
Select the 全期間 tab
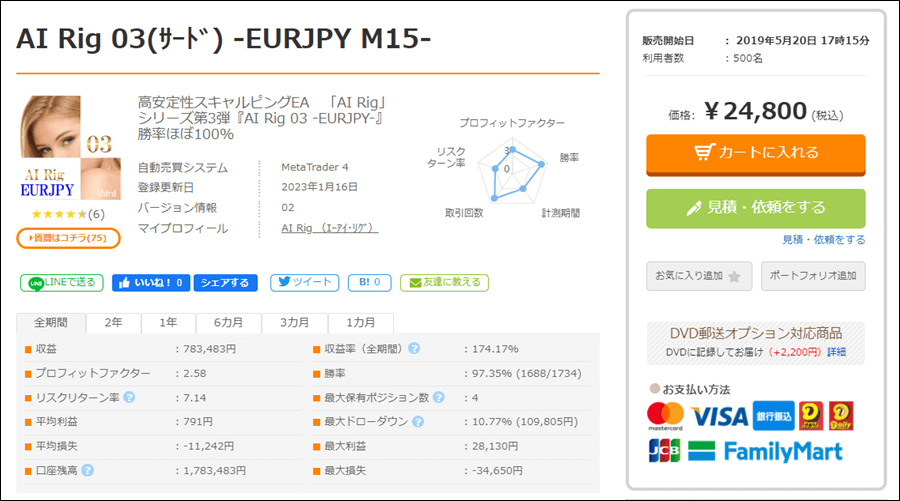click(x=51, y=323)
